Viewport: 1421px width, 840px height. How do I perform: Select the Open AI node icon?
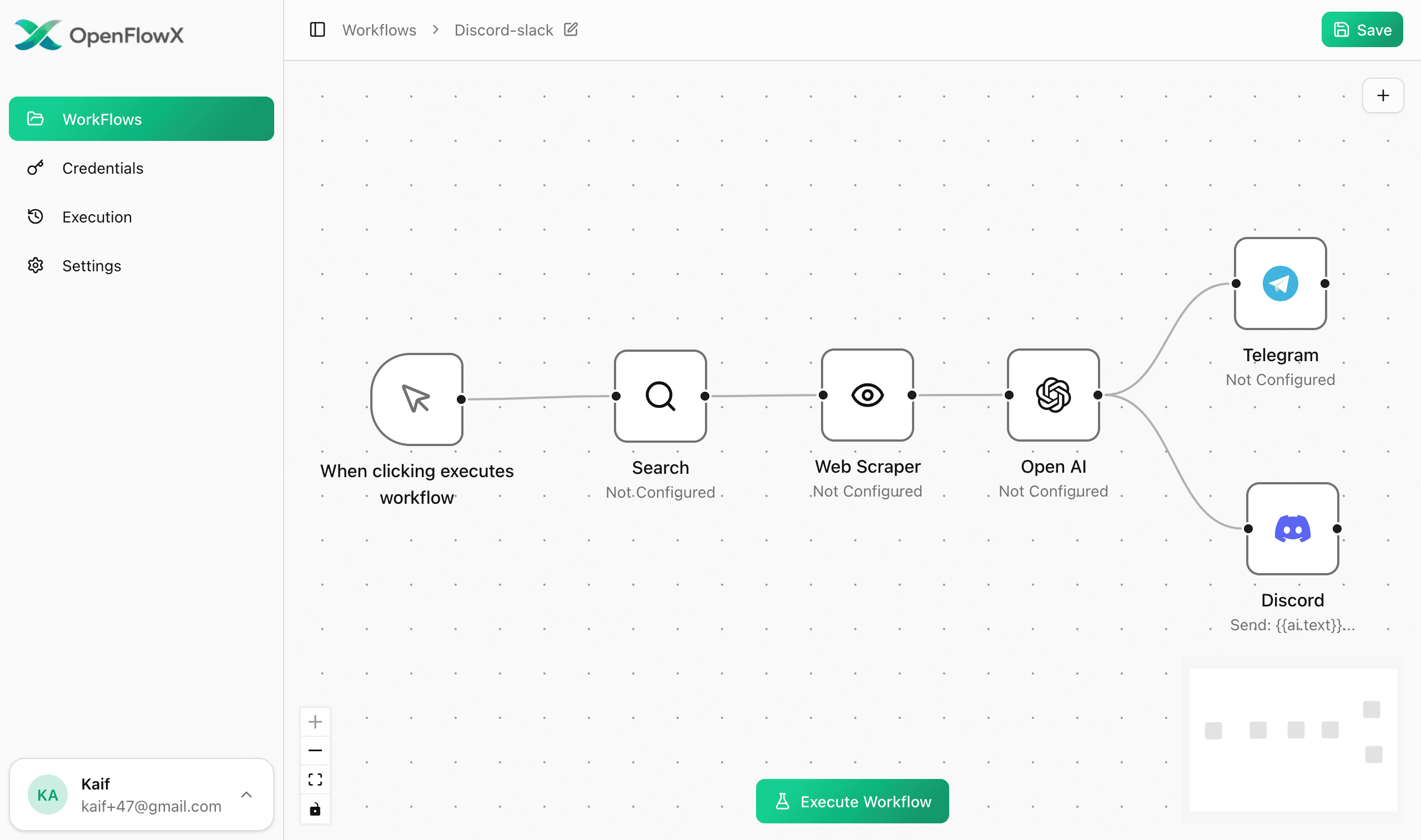point(1052,396)
